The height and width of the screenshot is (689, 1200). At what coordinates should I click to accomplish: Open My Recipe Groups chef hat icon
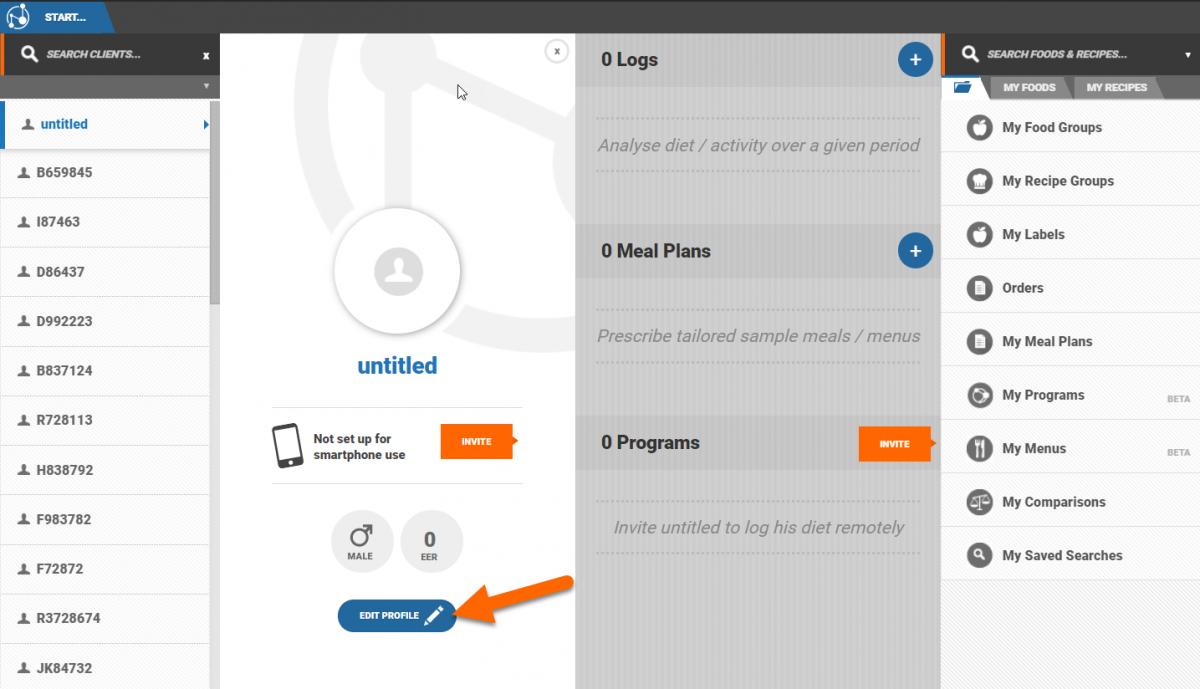point(979,181)
